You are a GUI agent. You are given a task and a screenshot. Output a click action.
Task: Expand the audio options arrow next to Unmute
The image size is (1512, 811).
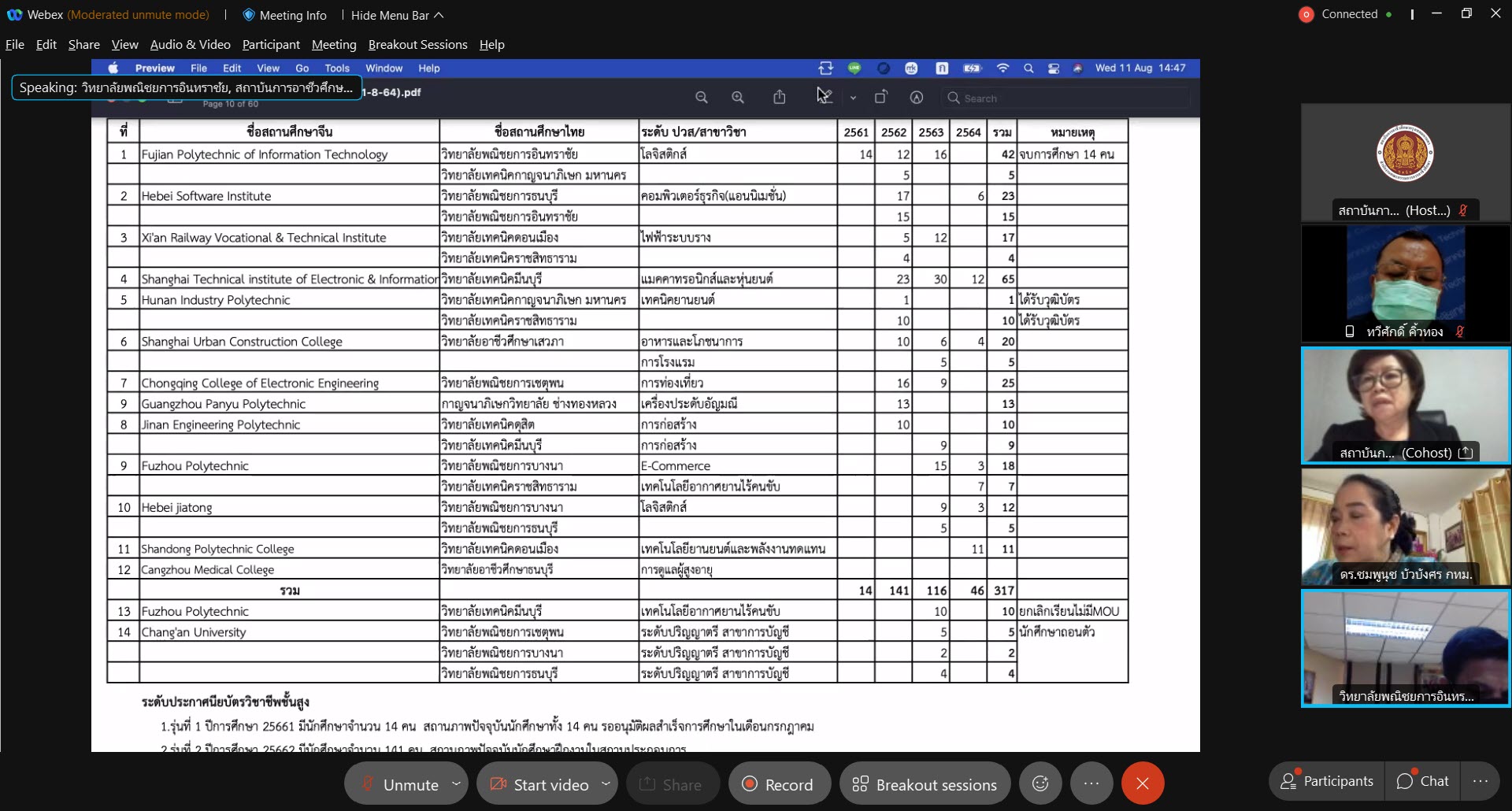tap(456, 783)
